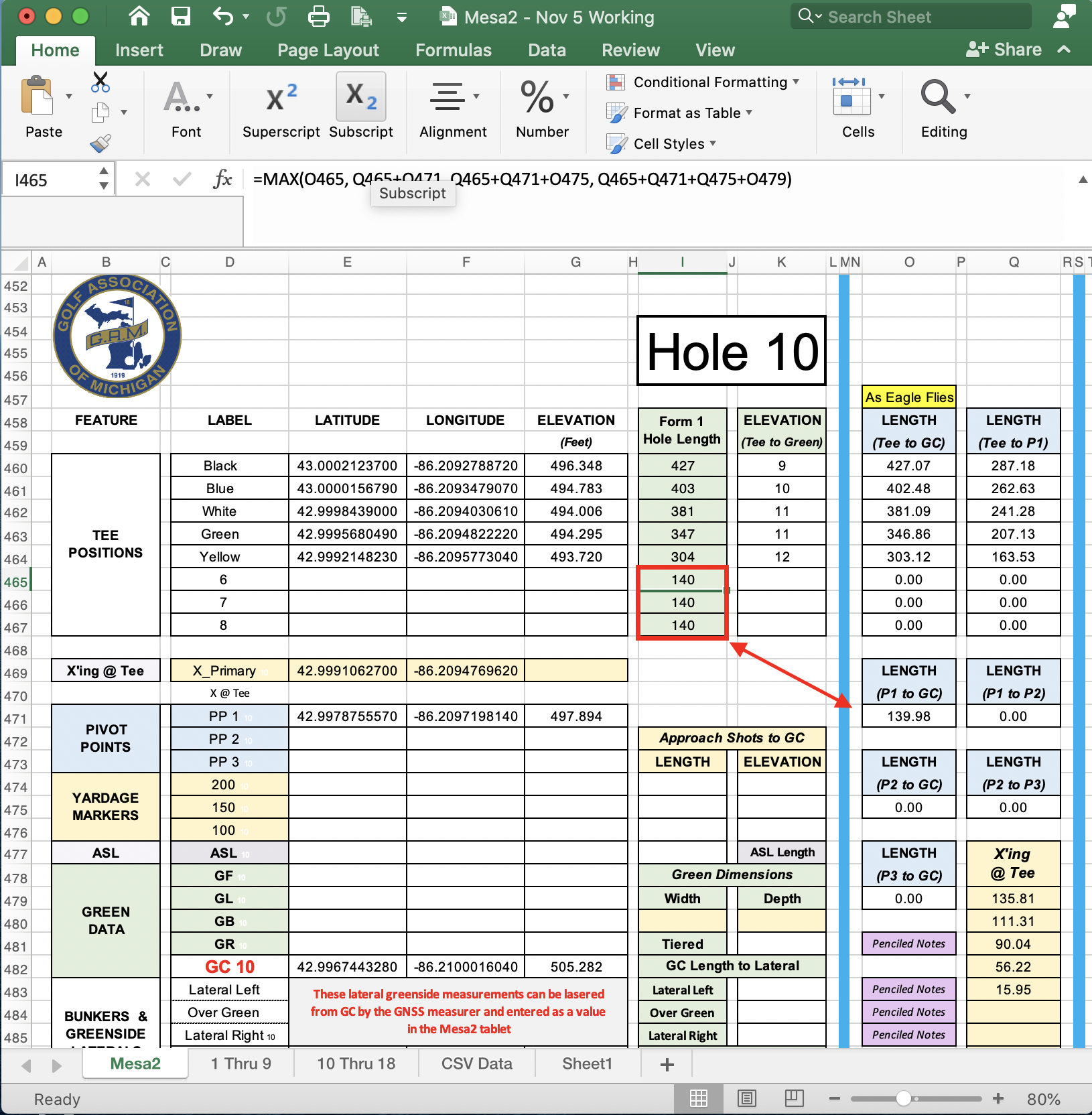Expand the formula bar

click(x=1083, y=180)
